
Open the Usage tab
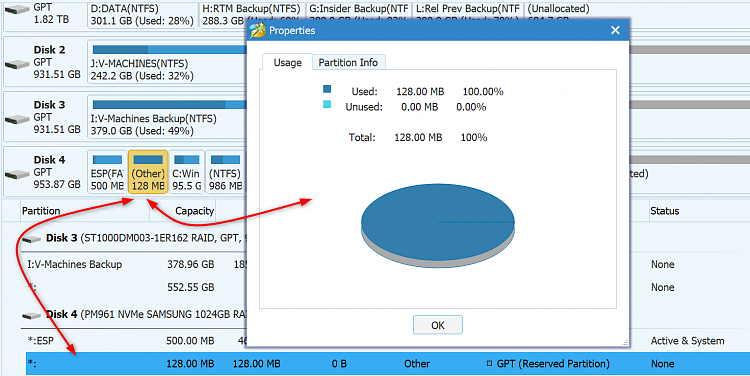(287, 62)
